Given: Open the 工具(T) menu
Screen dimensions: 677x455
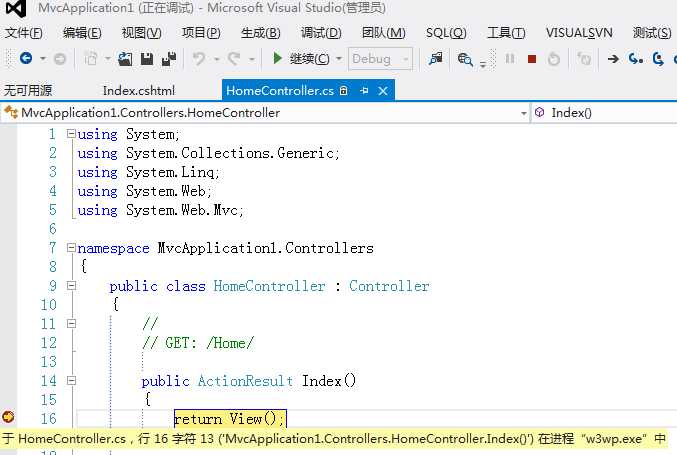Looking at the screenshot, I should 506,33.
